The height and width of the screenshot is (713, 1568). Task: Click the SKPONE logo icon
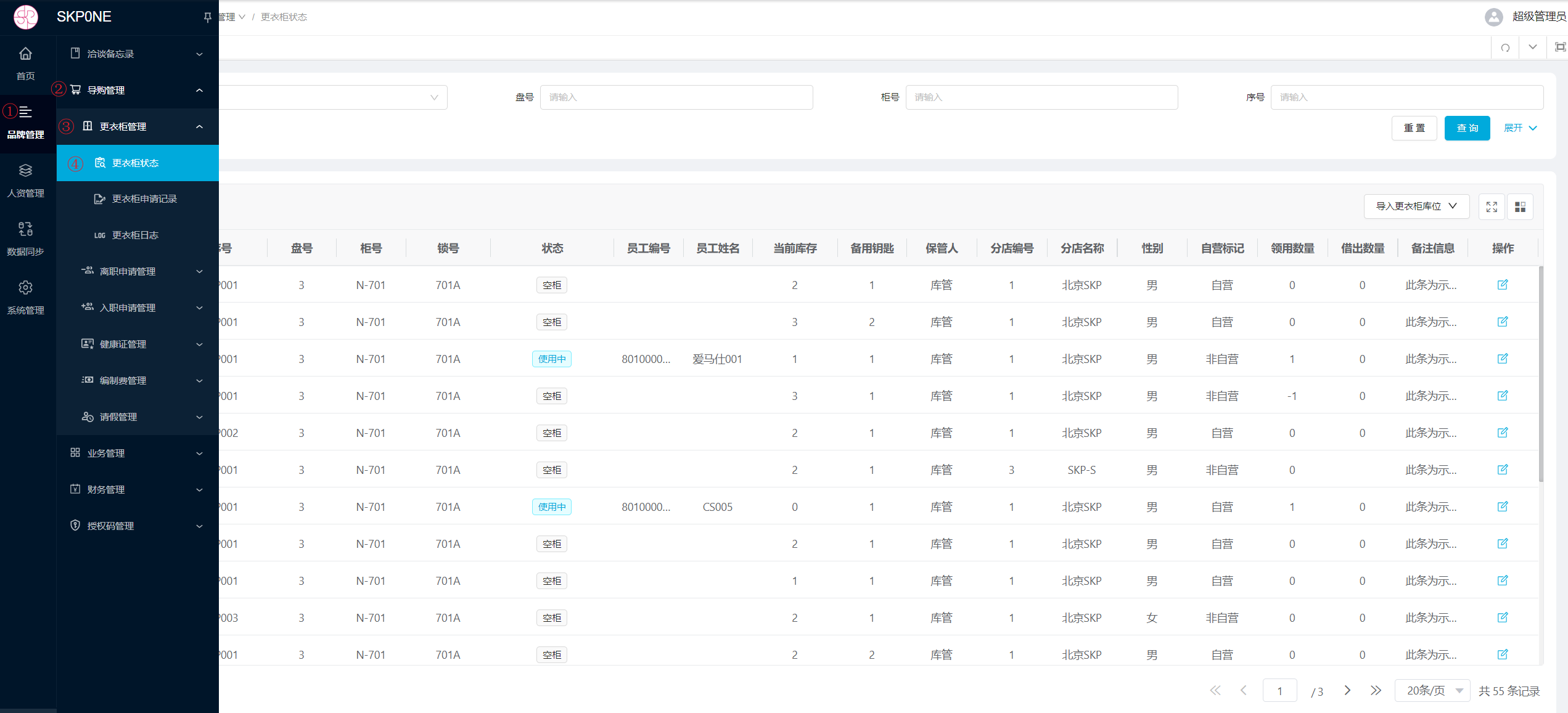pos(26,17)
